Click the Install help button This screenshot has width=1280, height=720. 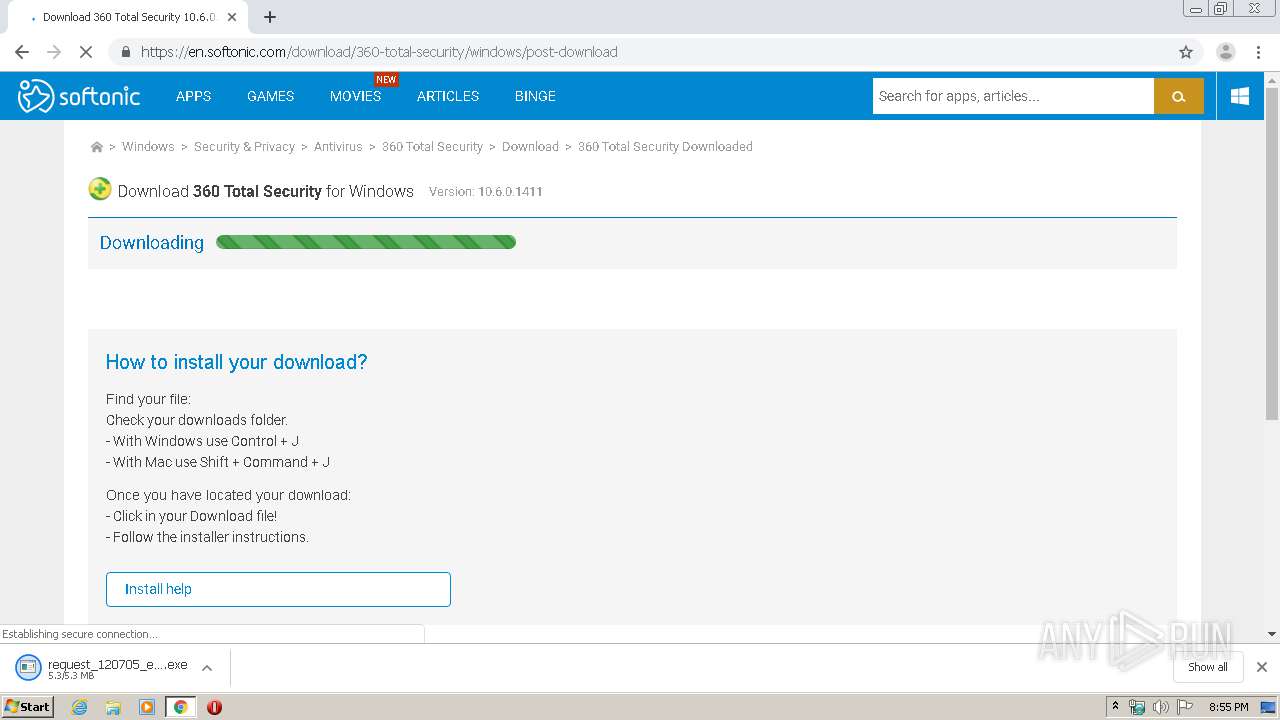[x=278, y=589]
